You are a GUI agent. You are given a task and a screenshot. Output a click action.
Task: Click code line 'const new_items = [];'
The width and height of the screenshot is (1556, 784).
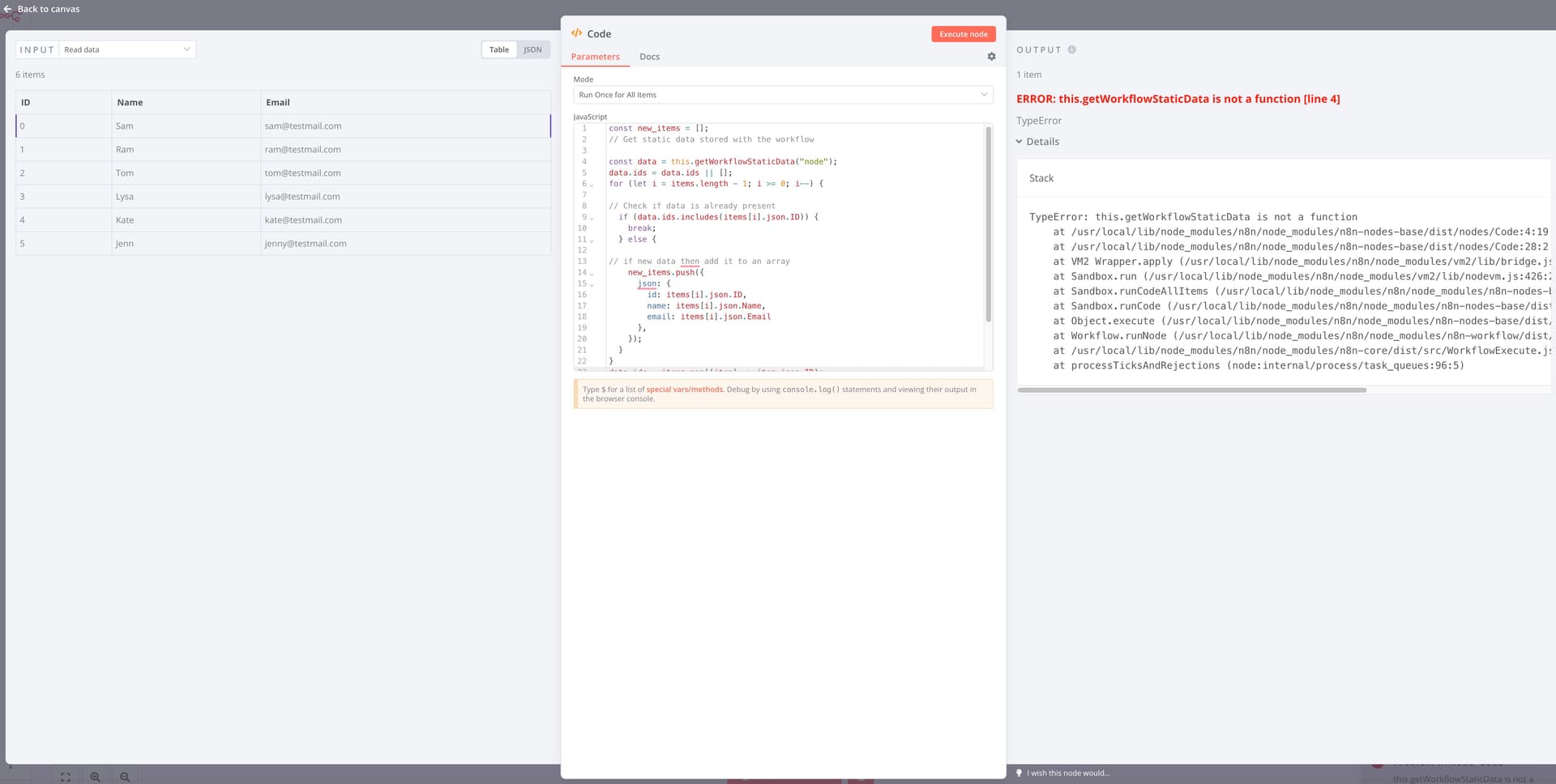(659, 129)
